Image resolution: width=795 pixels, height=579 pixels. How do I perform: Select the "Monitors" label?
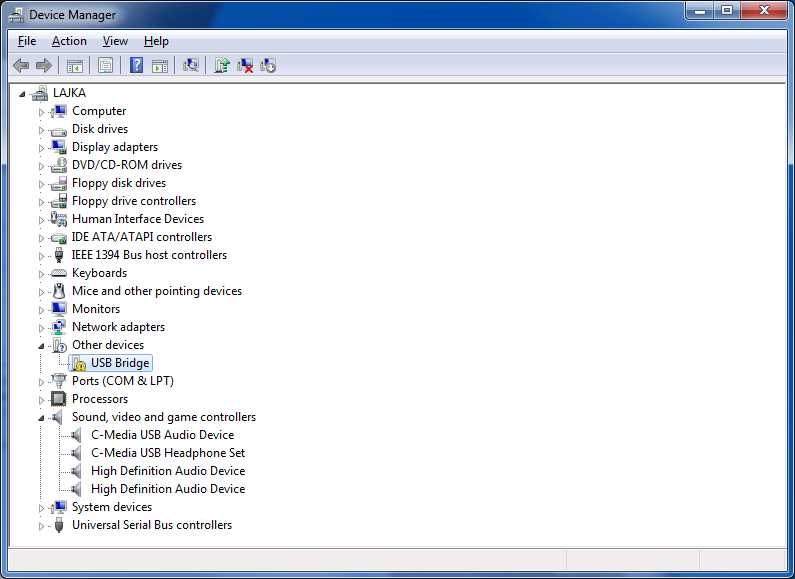(x=96, y=309)
